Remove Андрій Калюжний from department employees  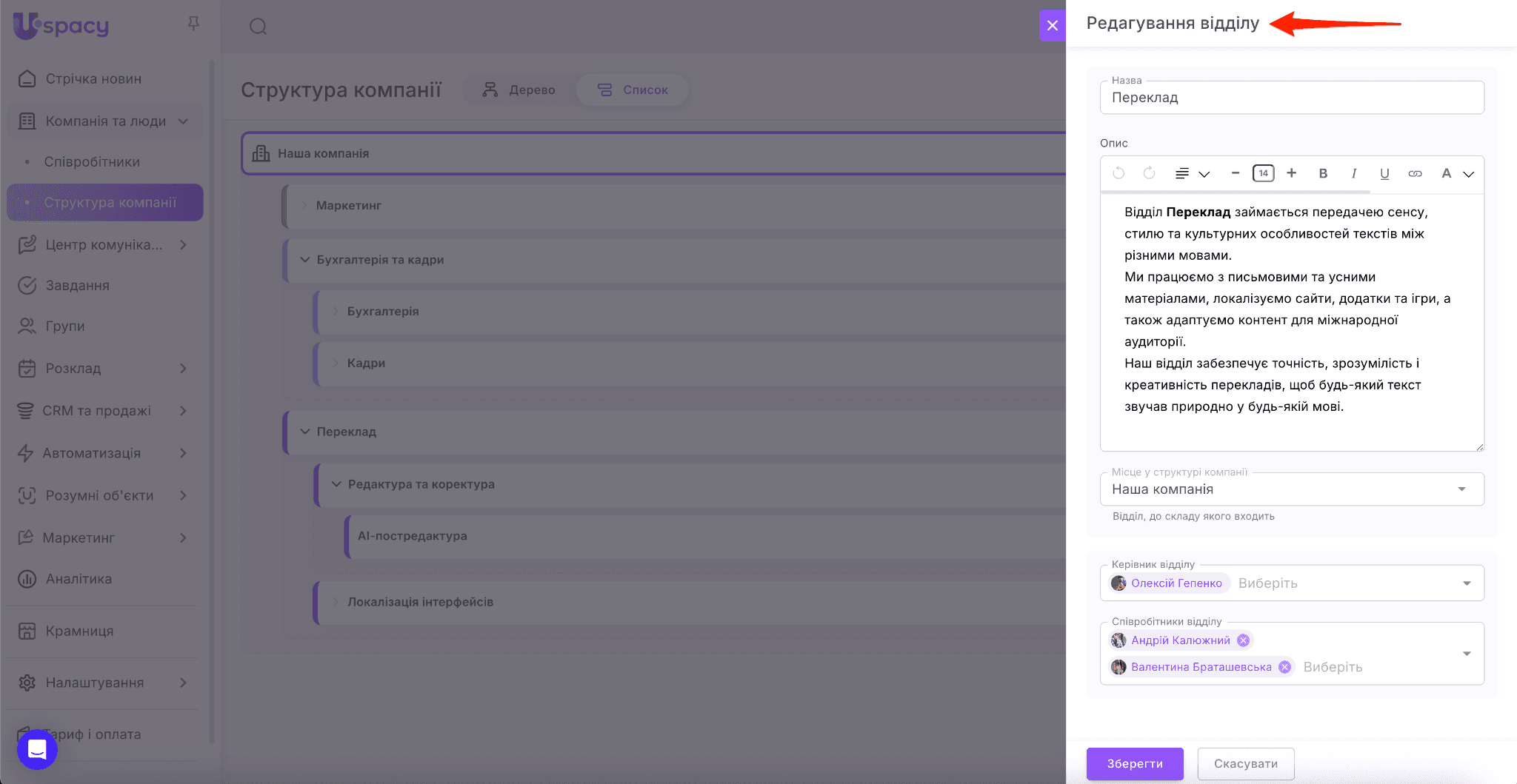pos(1244,640)
